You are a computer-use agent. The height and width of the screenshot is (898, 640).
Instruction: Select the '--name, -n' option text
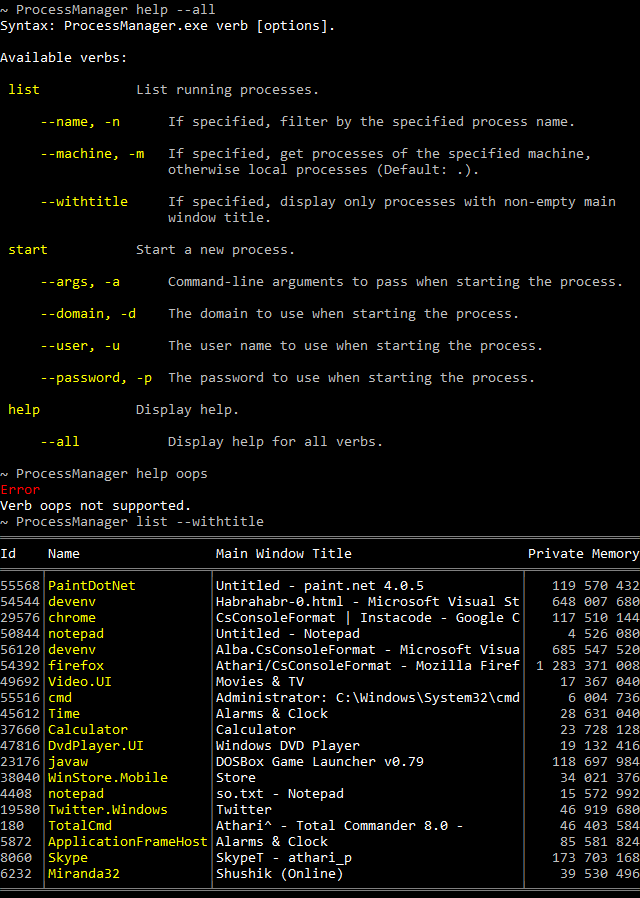tap(80, 122)
